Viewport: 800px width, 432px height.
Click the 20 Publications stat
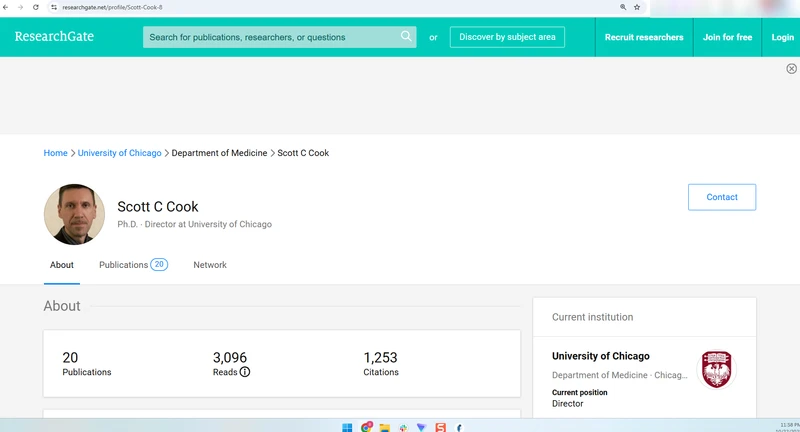87,364
